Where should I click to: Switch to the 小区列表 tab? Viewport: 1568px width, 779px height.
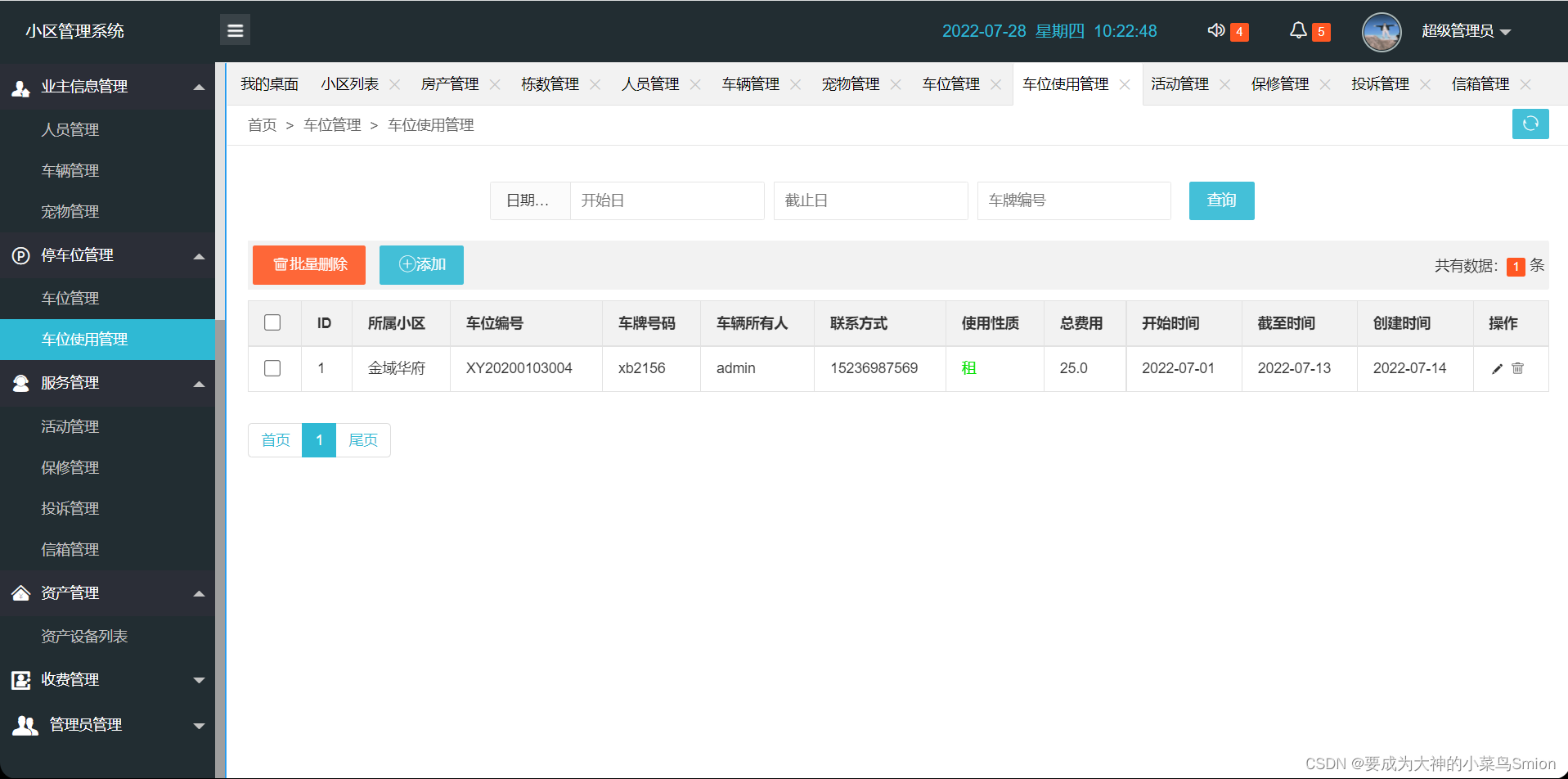[x=349, y=84]
